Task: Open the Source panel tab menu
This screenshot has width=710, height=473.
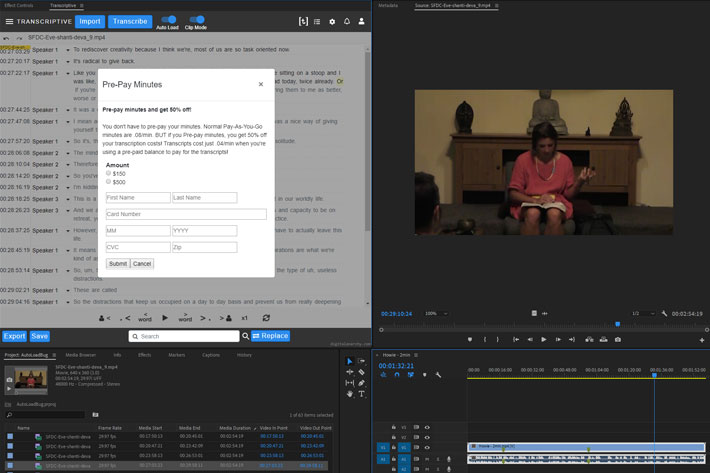Action: click(x=496, y=5)
